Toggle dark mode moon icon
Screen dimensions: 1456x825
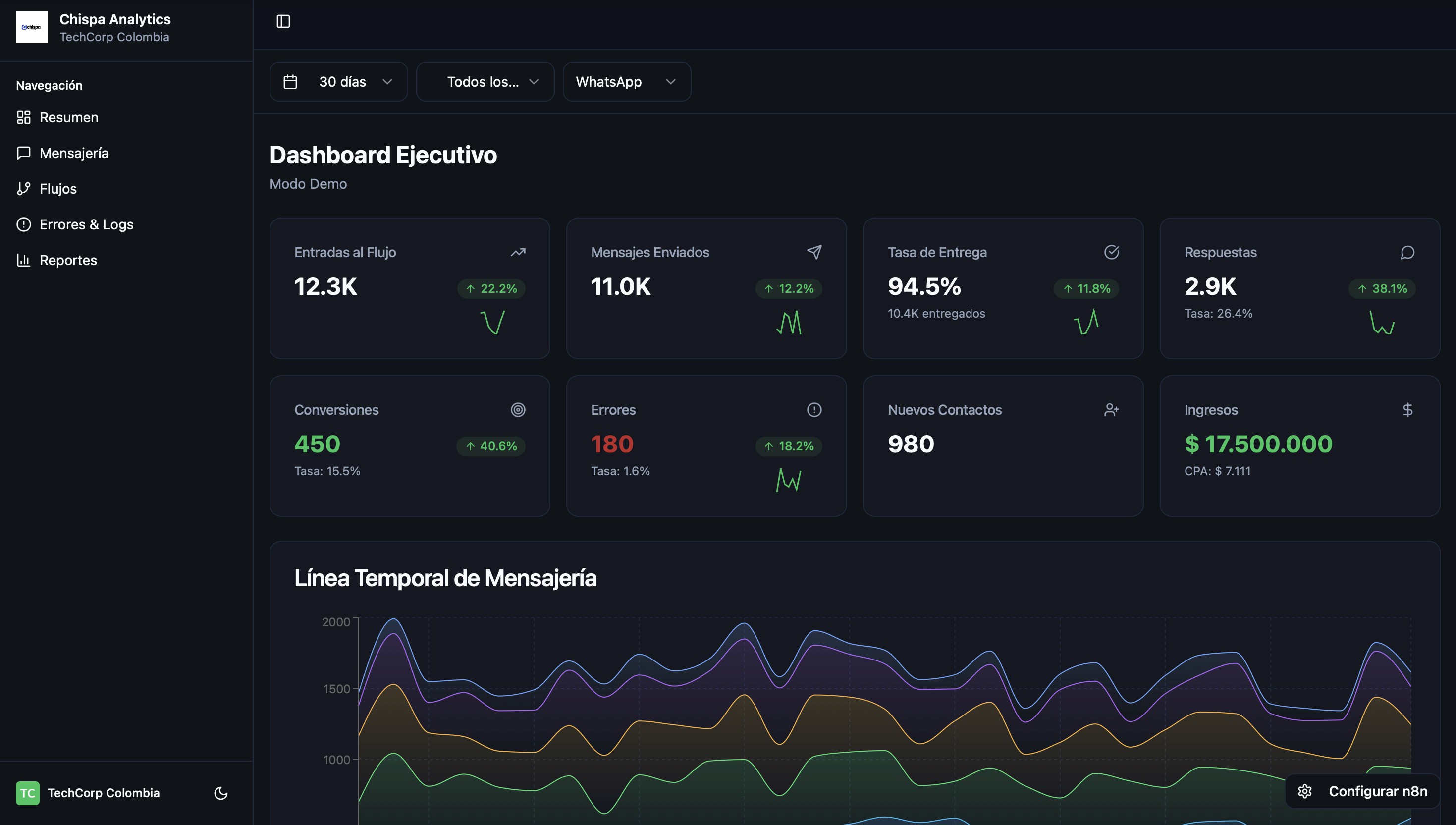pyautogui.click(x=221, y=793)
